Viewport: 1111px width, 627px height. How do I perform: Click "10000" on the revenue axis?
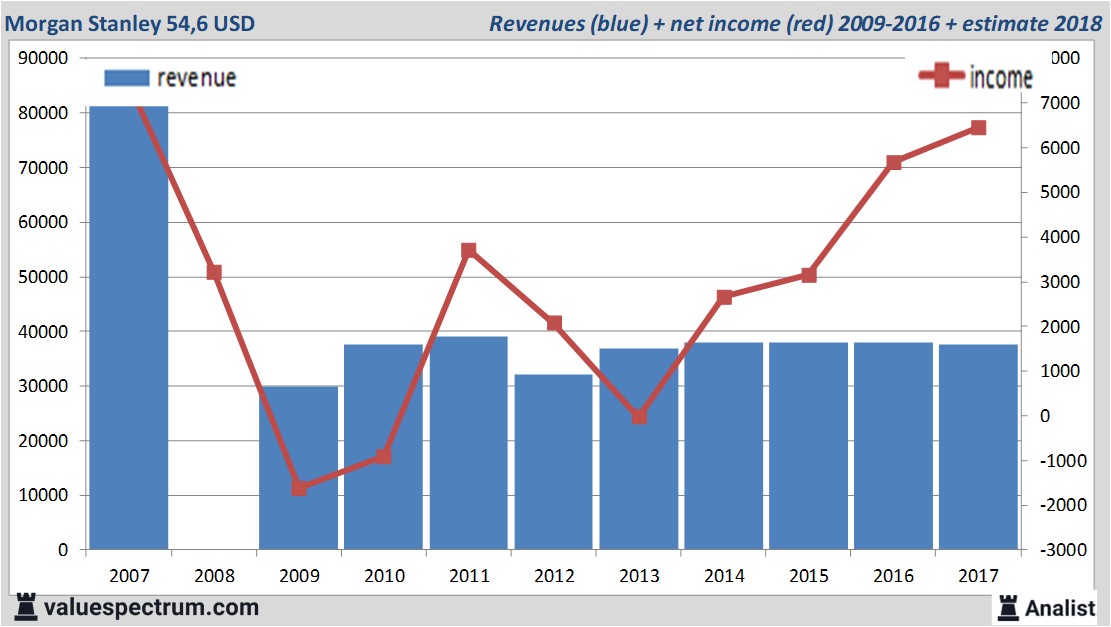tap(43, 495)
